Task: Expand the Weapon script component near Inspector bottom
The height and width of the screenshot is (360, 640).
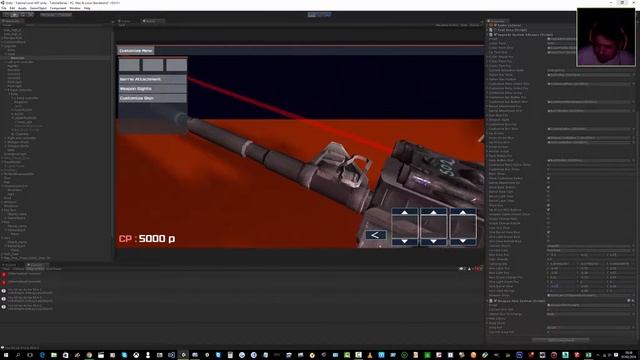Action: coord(488,301)
